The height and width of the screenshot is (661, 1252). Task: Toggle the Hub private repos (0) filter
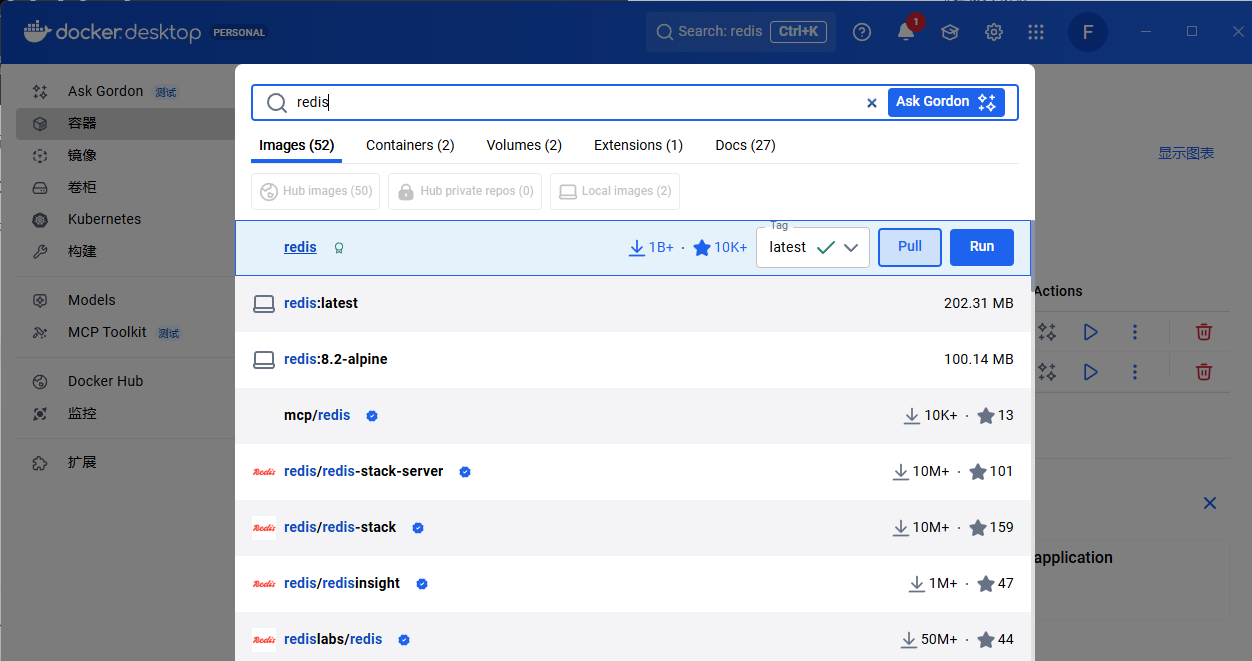465,191
